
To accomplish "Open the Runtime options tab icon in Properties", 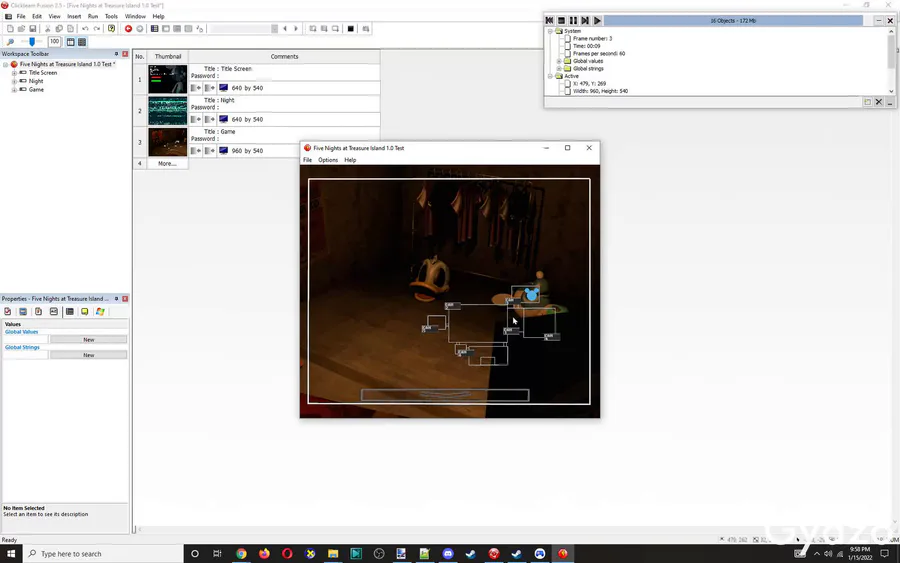I will tap(38, 312).
